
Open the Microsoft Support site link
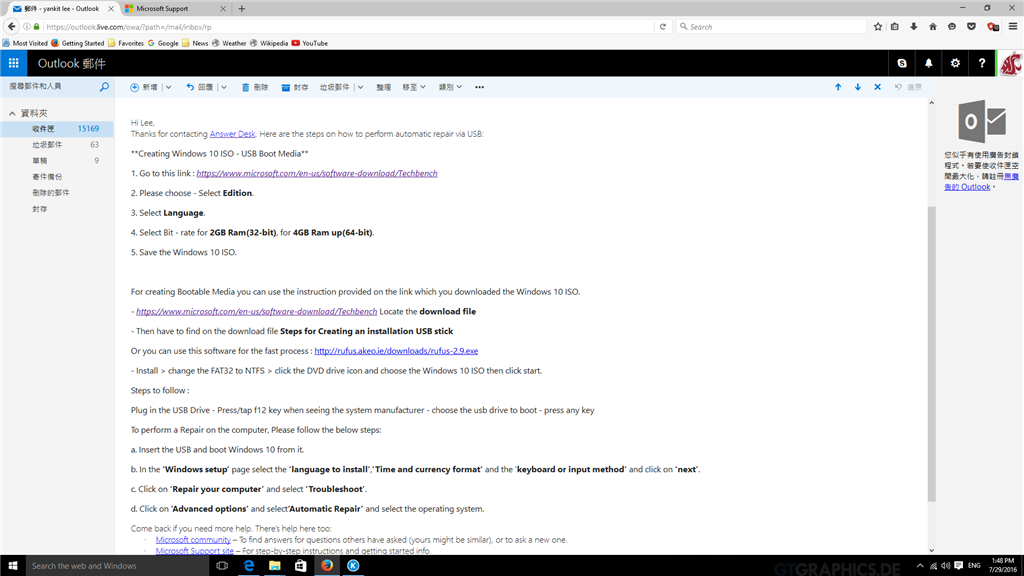195,551
